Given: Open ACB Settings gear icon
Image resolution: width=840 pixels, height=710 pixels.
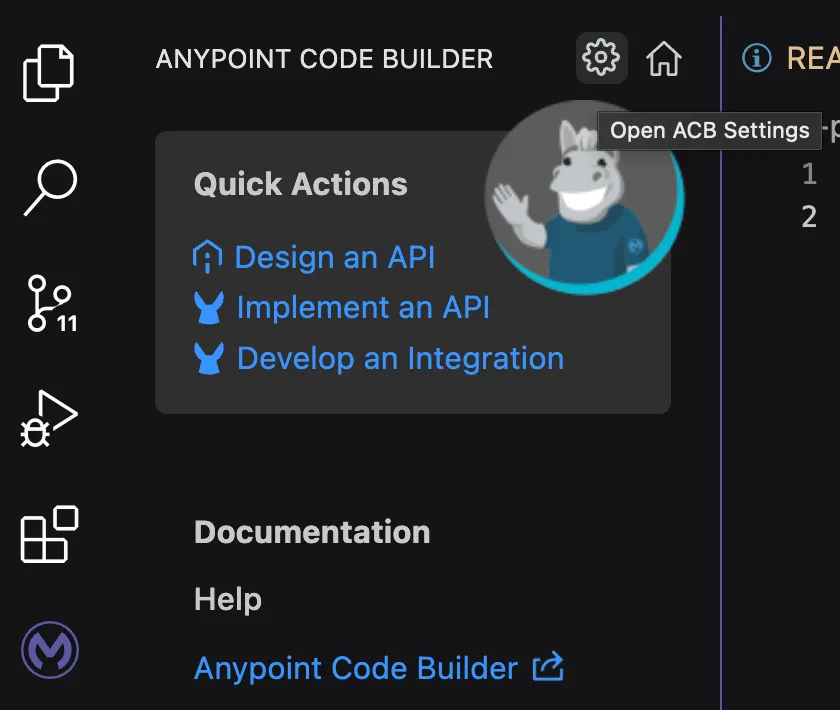Looking at the screenshot, I should 601,58.
